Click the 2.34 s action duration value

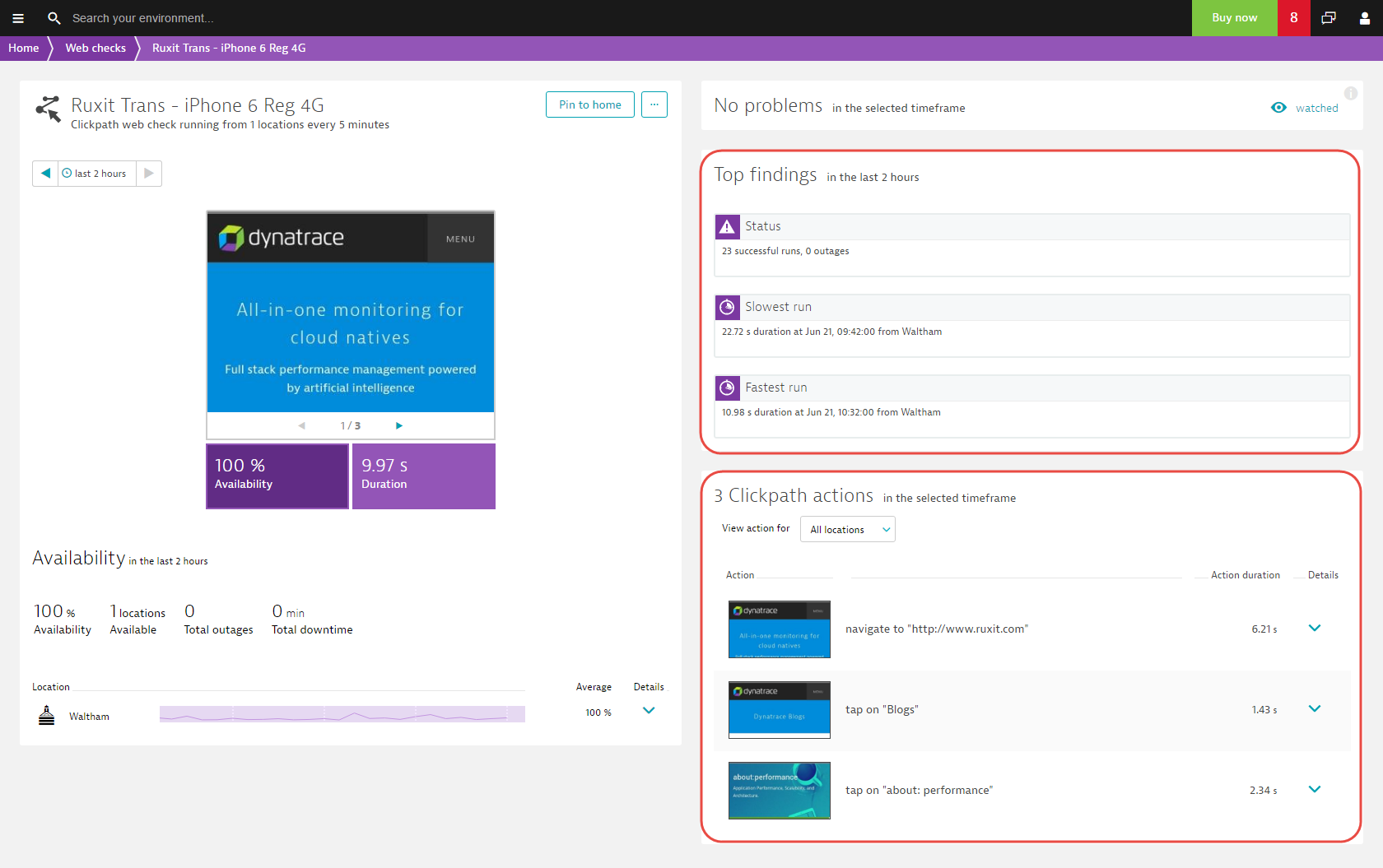(x=1264, y=790)
